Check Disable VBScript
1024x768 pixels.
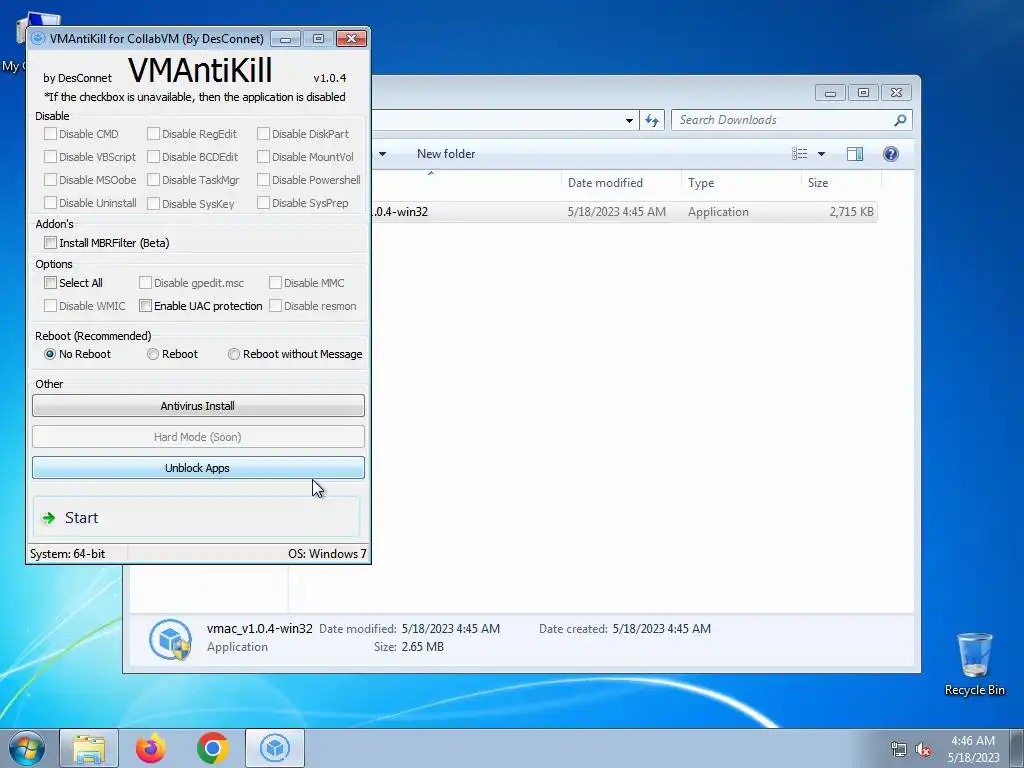(x=50, y=157)
